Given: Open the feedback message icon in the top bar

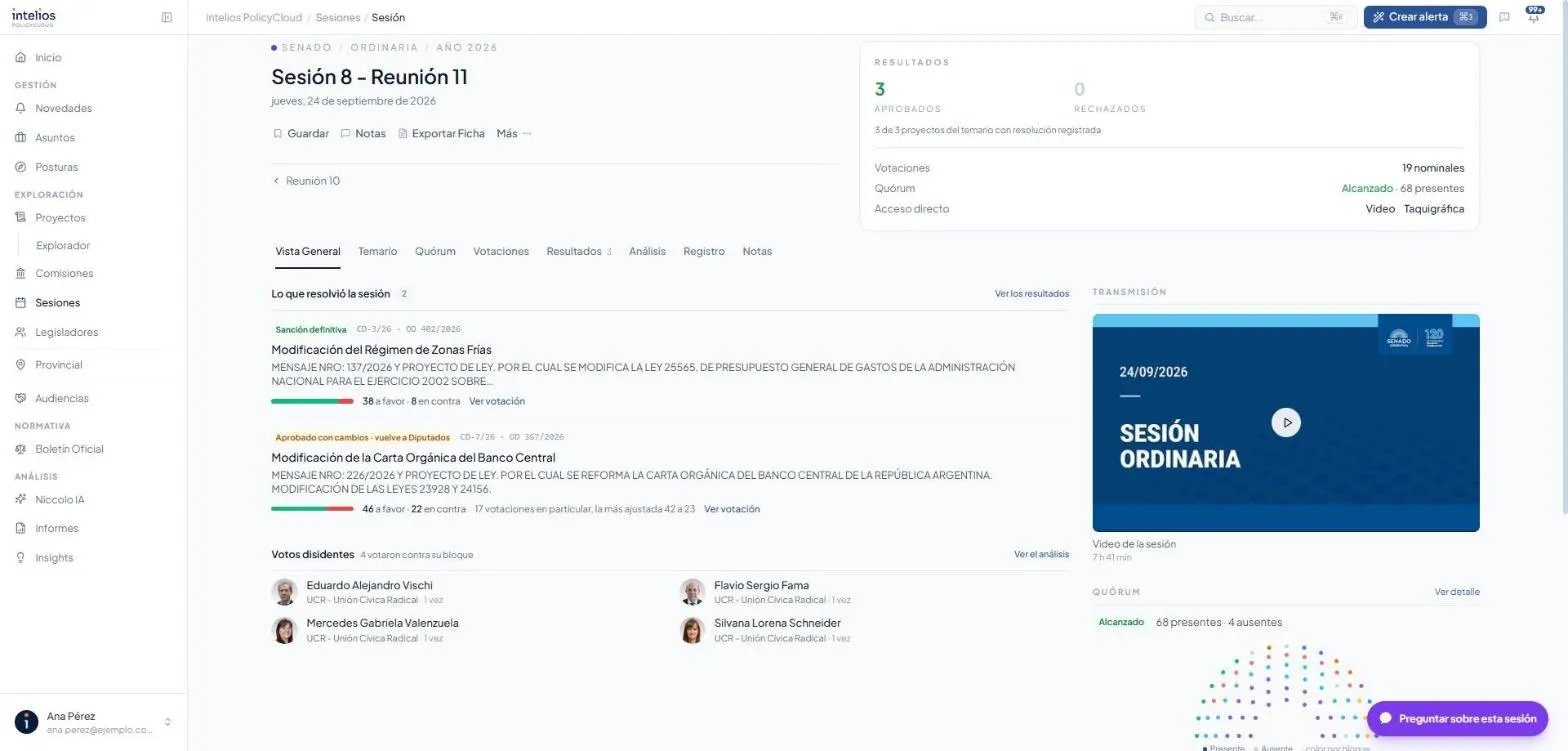Looking at the screenshot, I should 1504,17.
